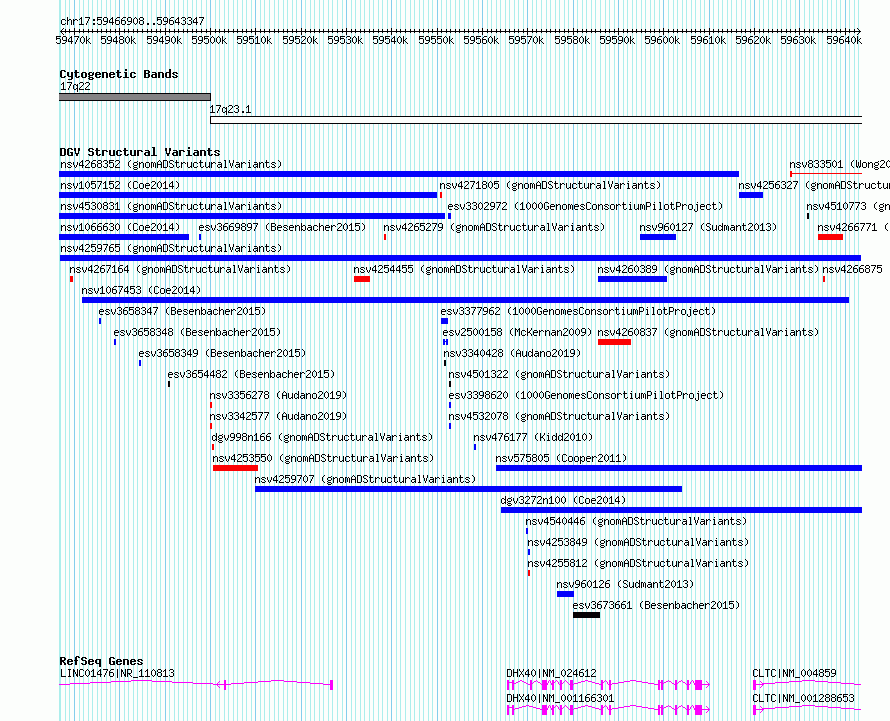This screenshot has width=890, height=721.
Task: Click esv3658349 (Besenbacher2015) label
Action: click(x=222, y=353)
